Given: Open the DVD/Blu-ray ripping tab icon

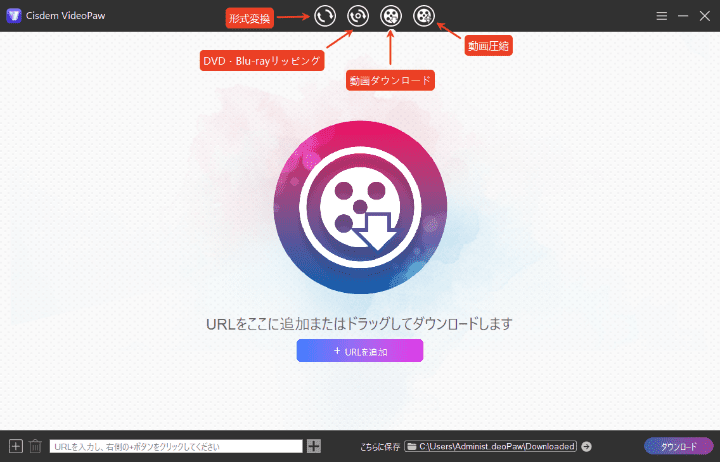Looking at the screenshot, I should (358, 16).
